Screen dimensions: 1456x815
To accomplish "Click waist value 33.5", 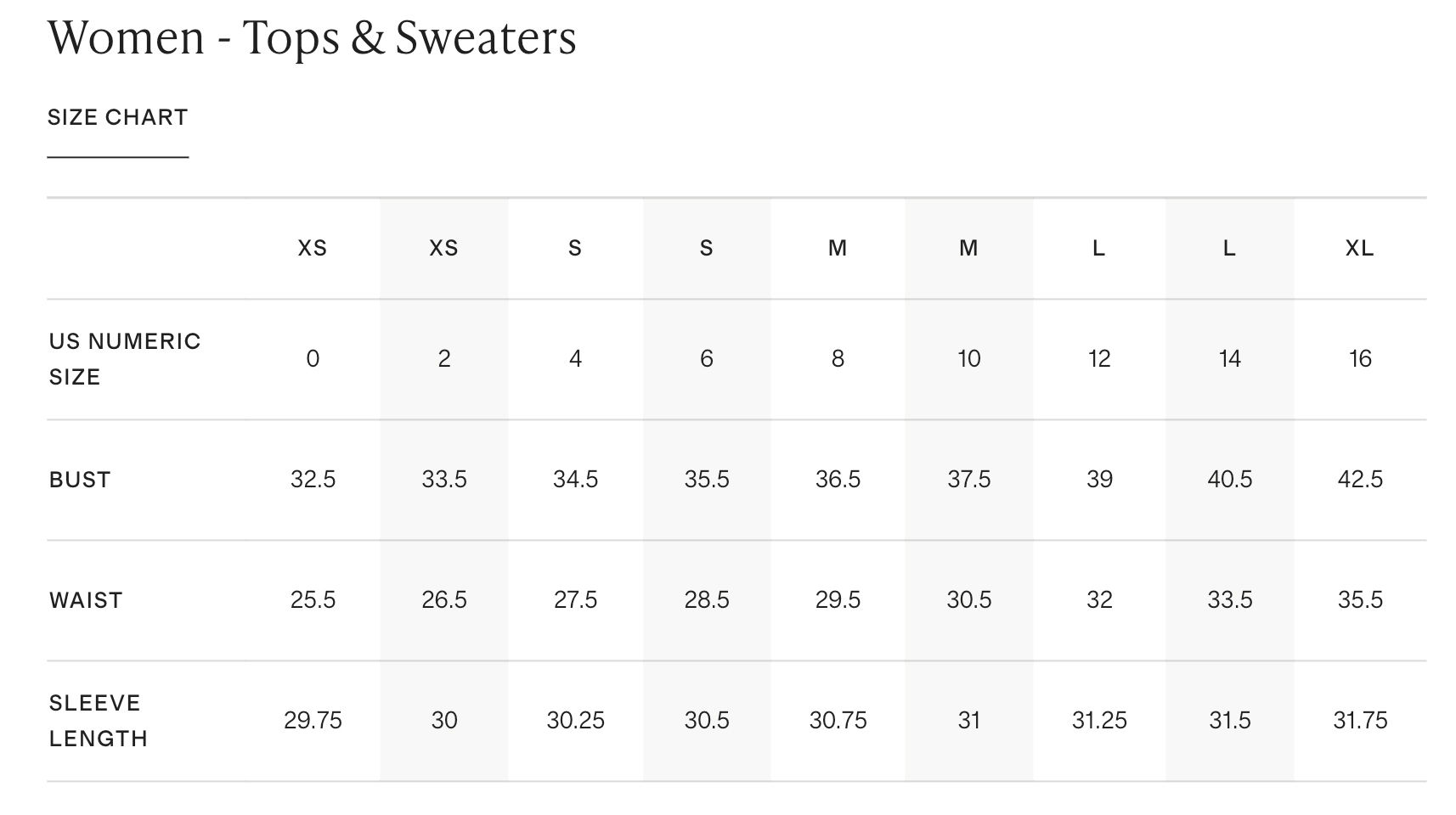I will pyautogui.click(x=1229, y=600).
